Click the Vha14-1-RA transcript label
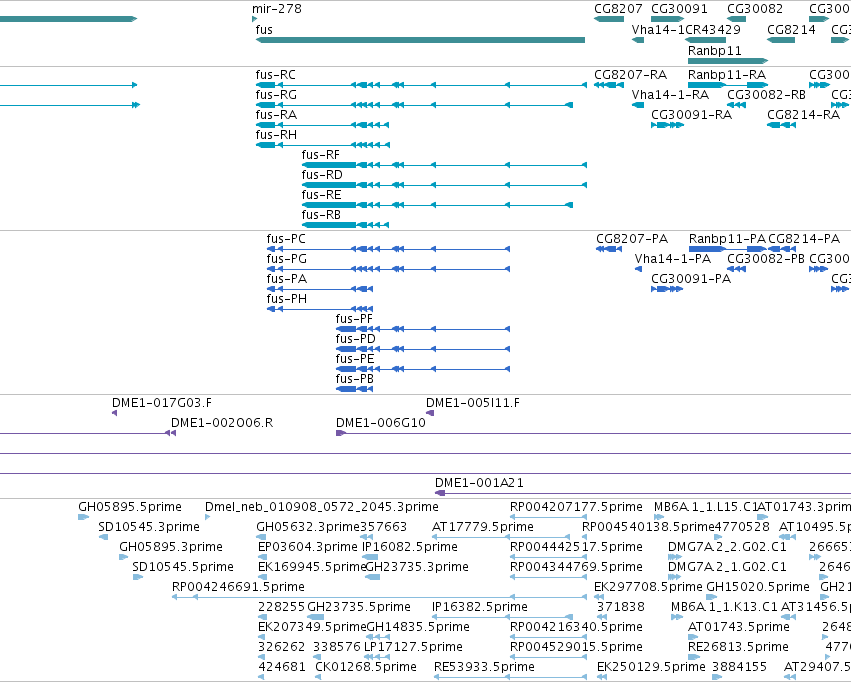 point(670,94)
